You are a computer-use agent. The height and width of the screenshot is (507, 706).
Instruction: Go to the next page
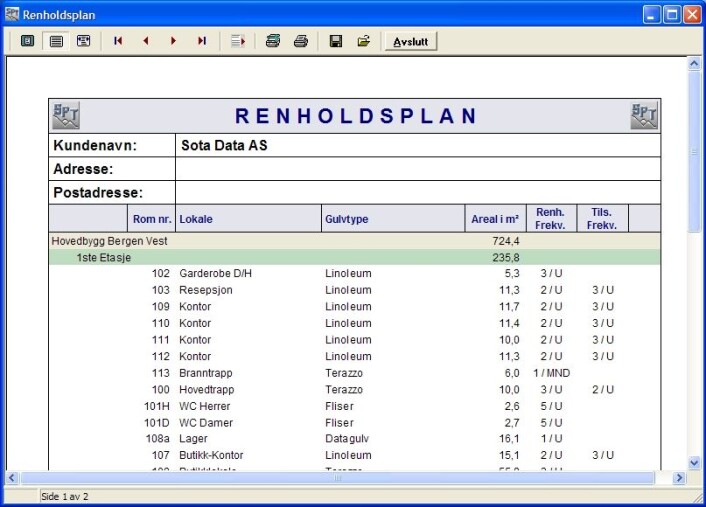point(173,41)
